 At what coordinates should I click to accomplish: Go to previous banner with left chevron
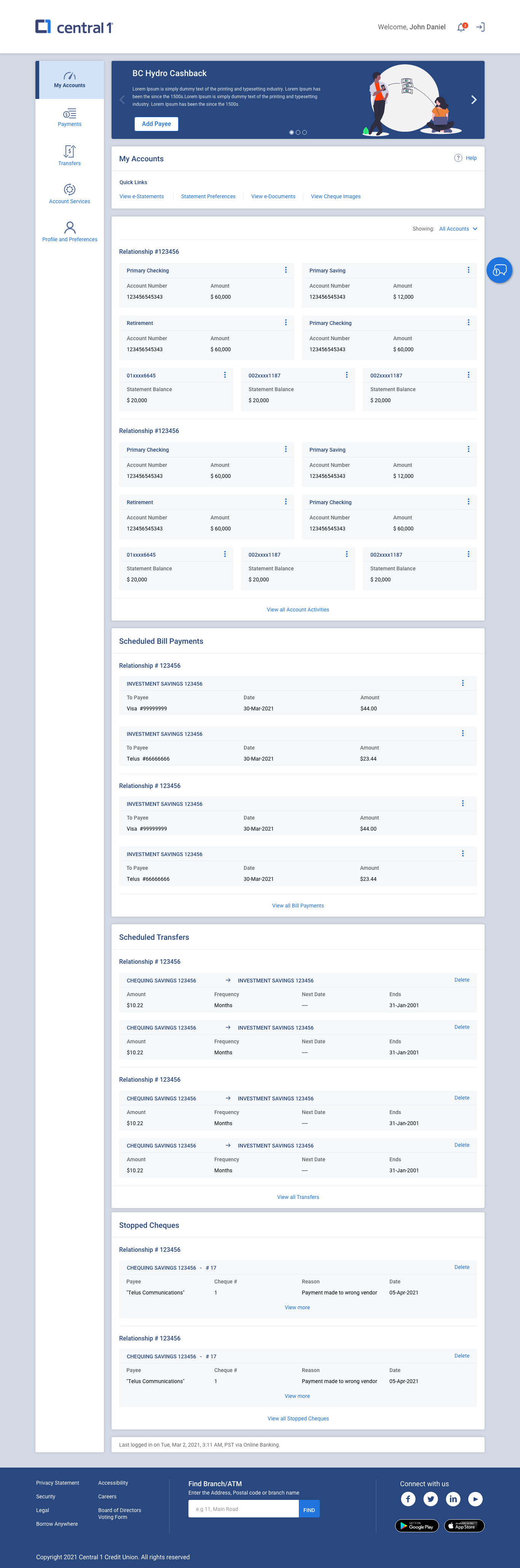coord(122,100)
